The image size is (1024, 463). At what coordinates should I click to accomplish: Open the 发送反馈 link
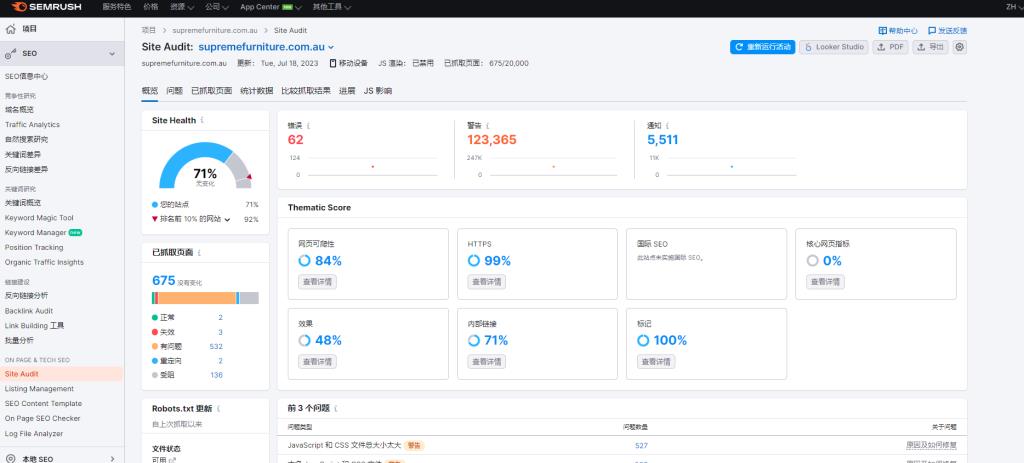(x=948, y=31)
